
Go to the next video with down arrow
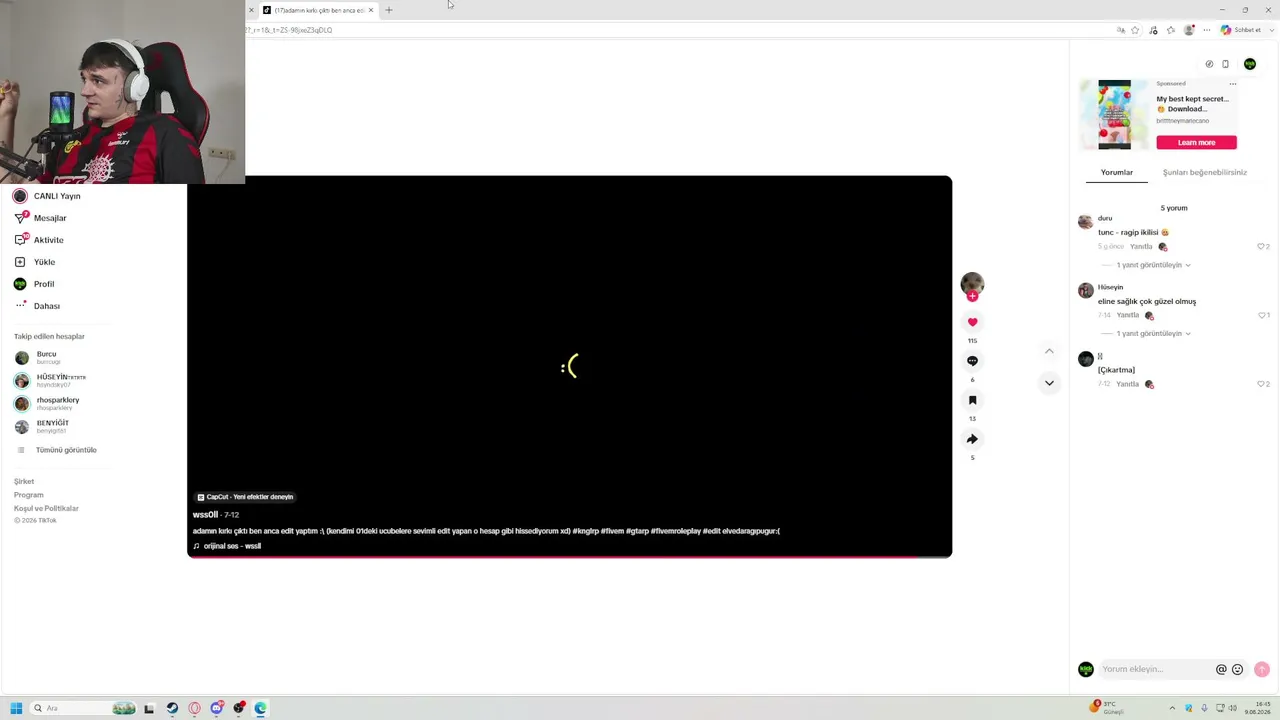click(1049, 383)
